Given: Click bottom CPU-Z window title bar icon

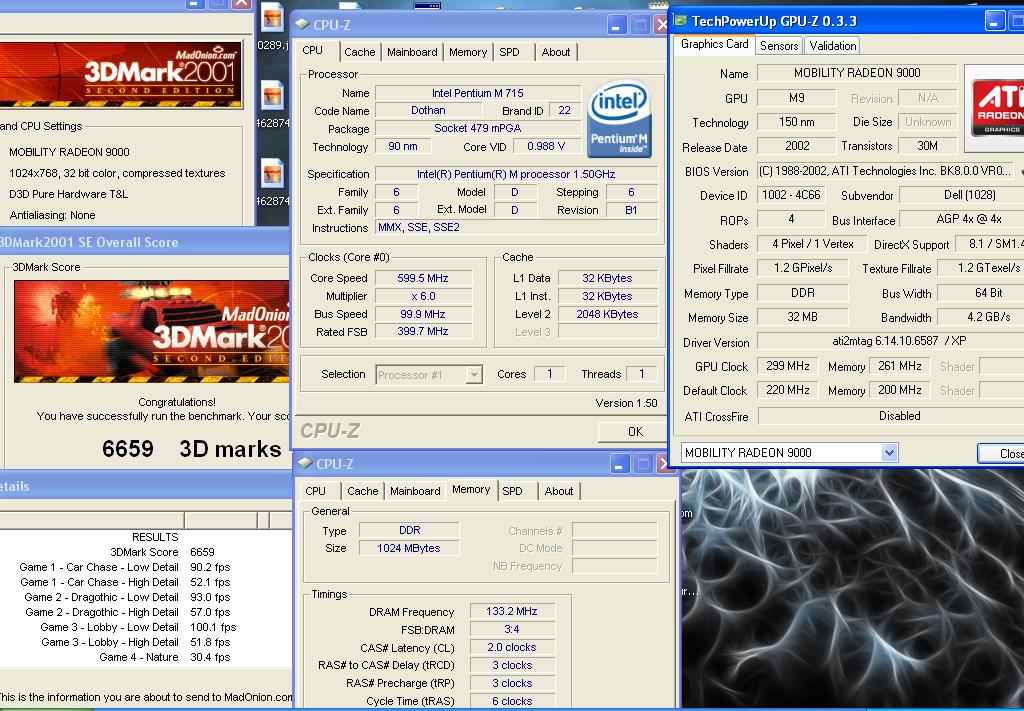Looking at the screenshot, I should [x=305, y=464].
